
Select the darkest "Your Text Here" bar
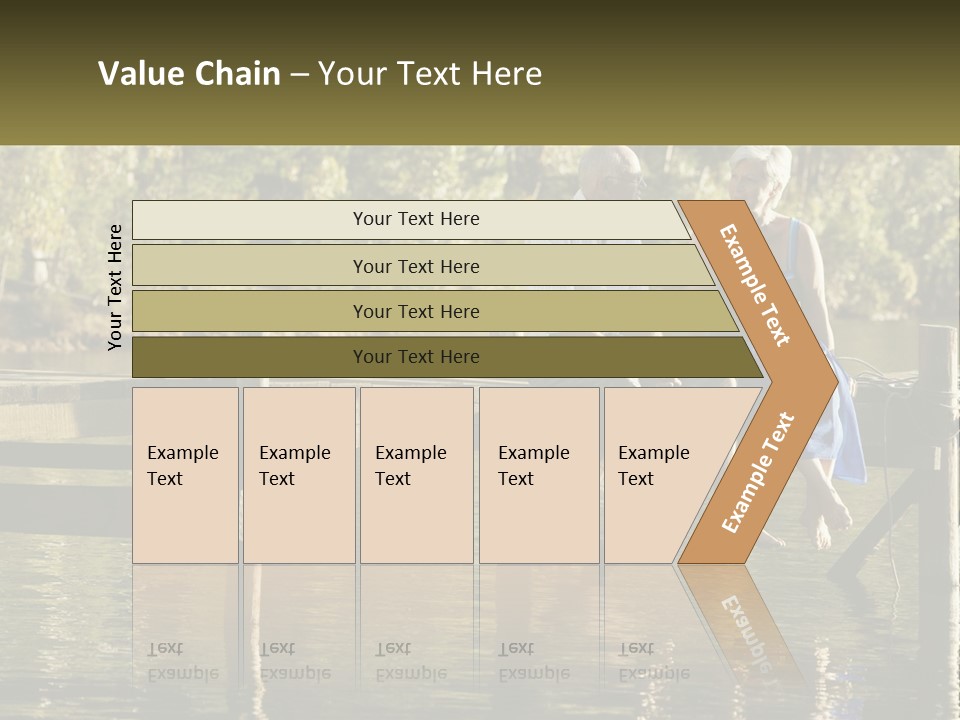(x=415, y=357)
